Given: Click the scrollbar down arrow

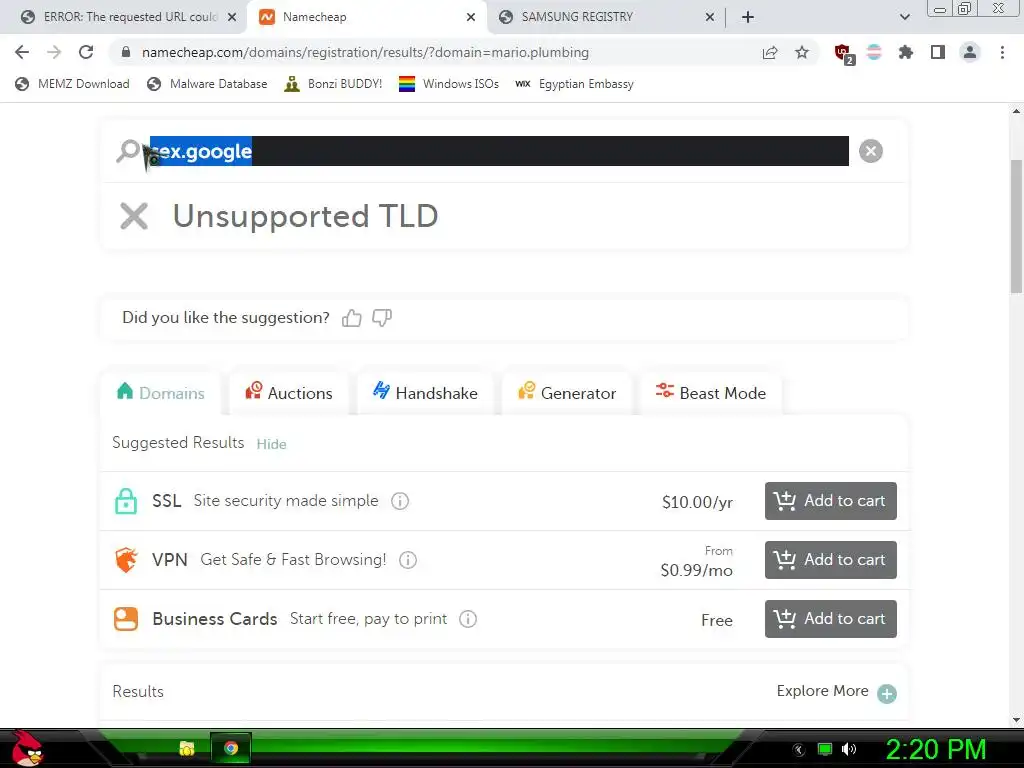Looking at the screenshot, I should click(1016, 720).
